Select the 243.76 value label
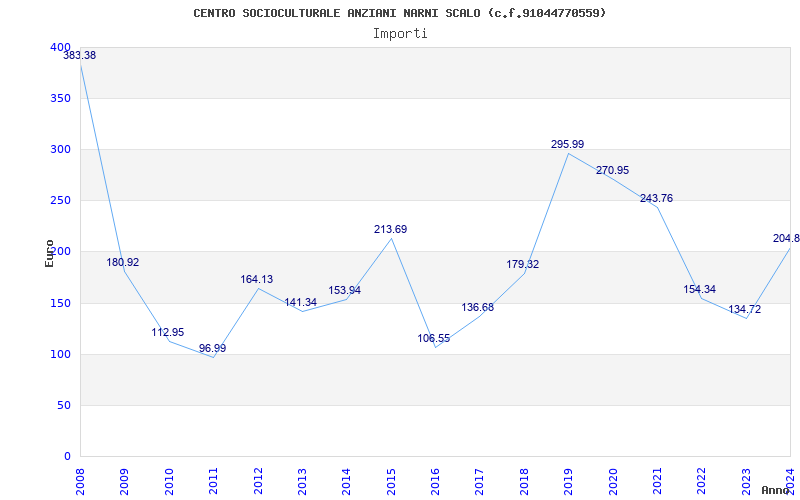Viewport: 800px width, 500px height. pos(656,198)
